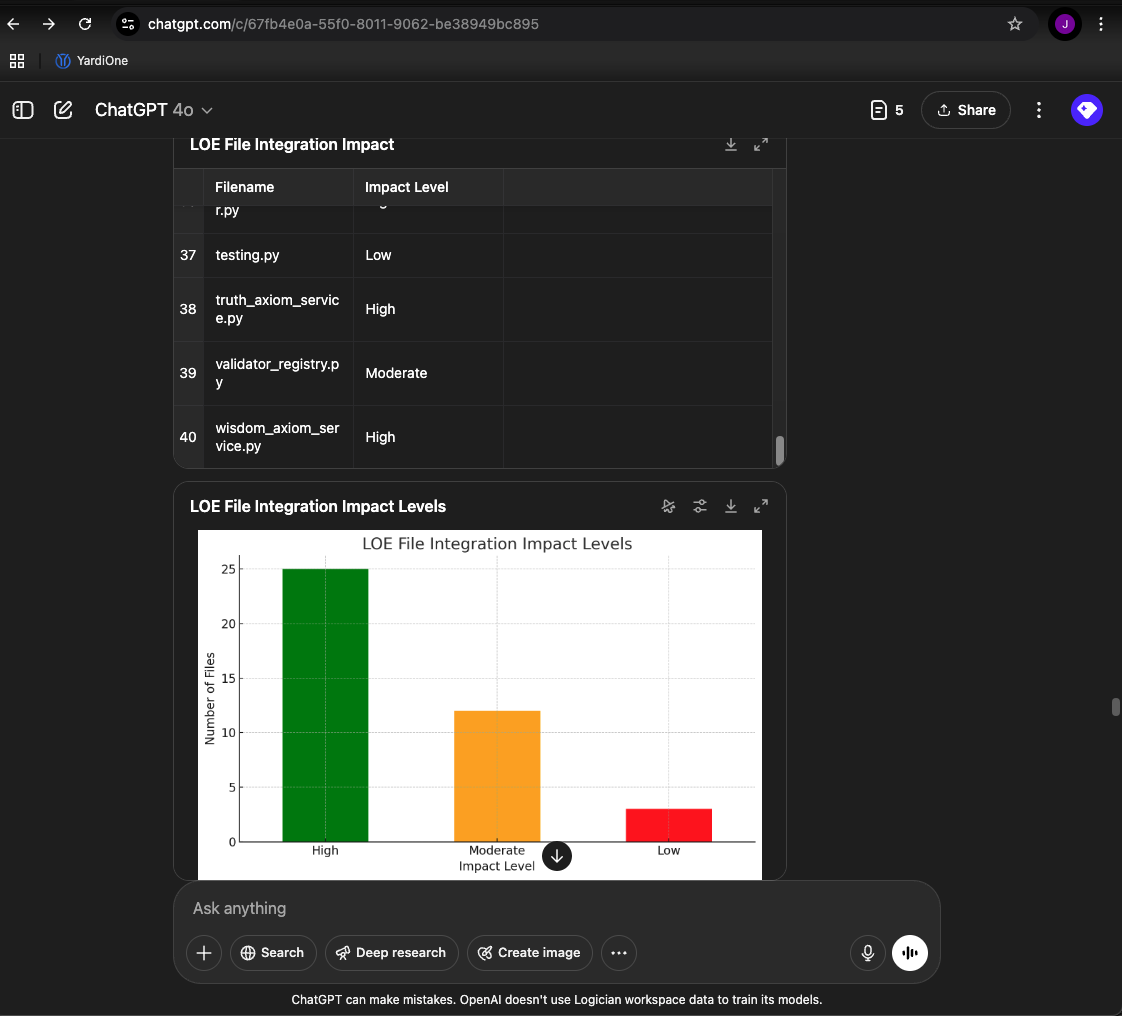The width and height of the screenshot is (1122, 1016).
Task: Open the ChatGPT 4o model dropdown
Action: click(x=154, y=109)
